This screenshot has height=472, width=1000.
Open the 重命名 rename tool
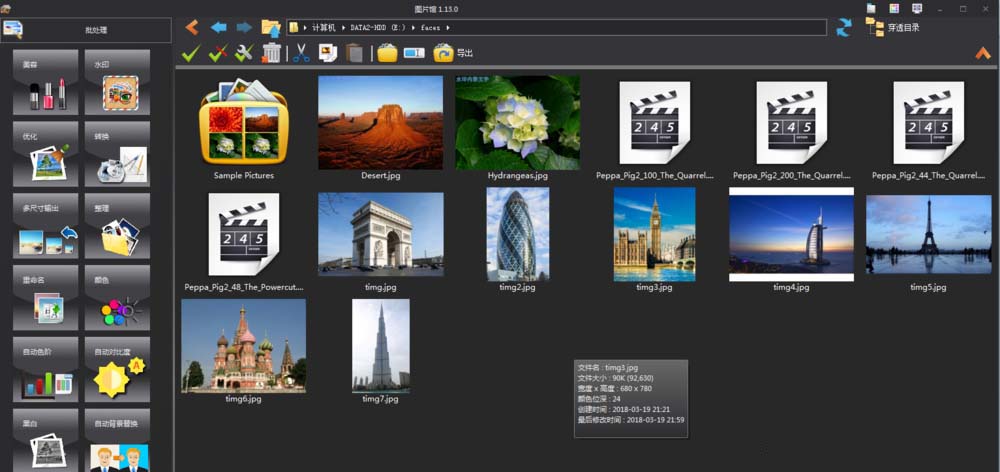45,297
